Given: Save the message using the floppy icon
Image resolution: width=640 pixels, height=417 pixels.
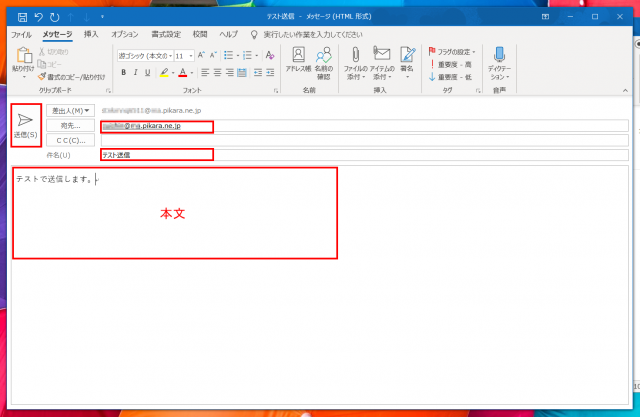Looking at the screenshot, I should point(22,17).
